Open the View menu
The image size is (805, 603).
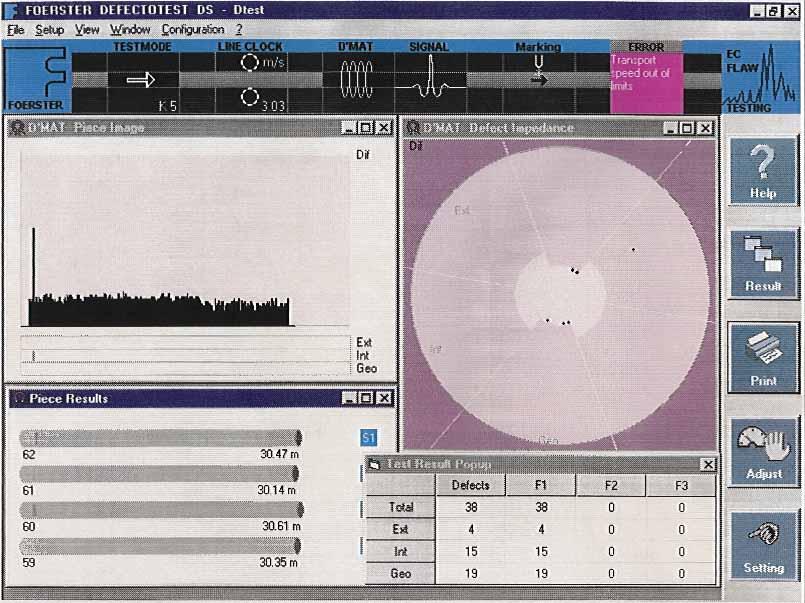[87, 30]
